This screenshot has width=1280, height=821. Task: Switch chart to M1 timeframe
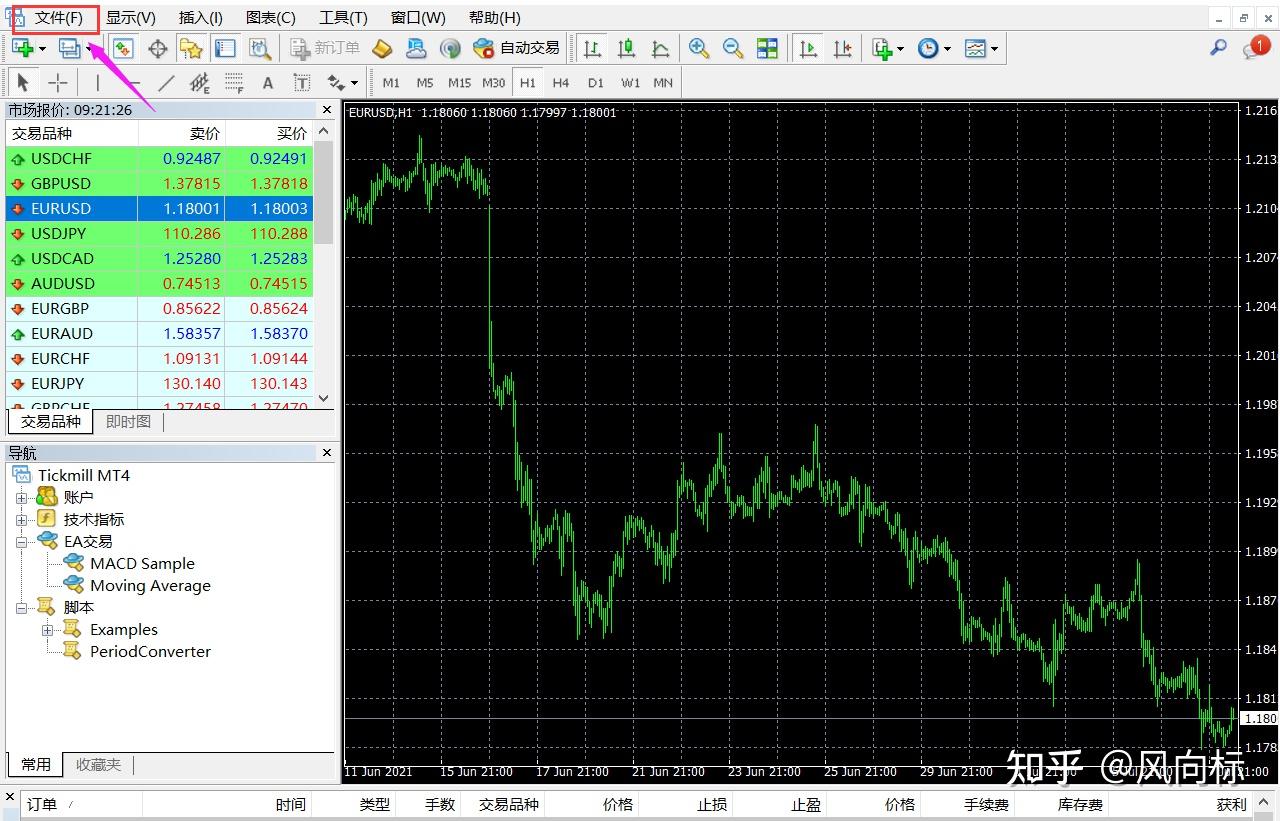coord(391,83)
